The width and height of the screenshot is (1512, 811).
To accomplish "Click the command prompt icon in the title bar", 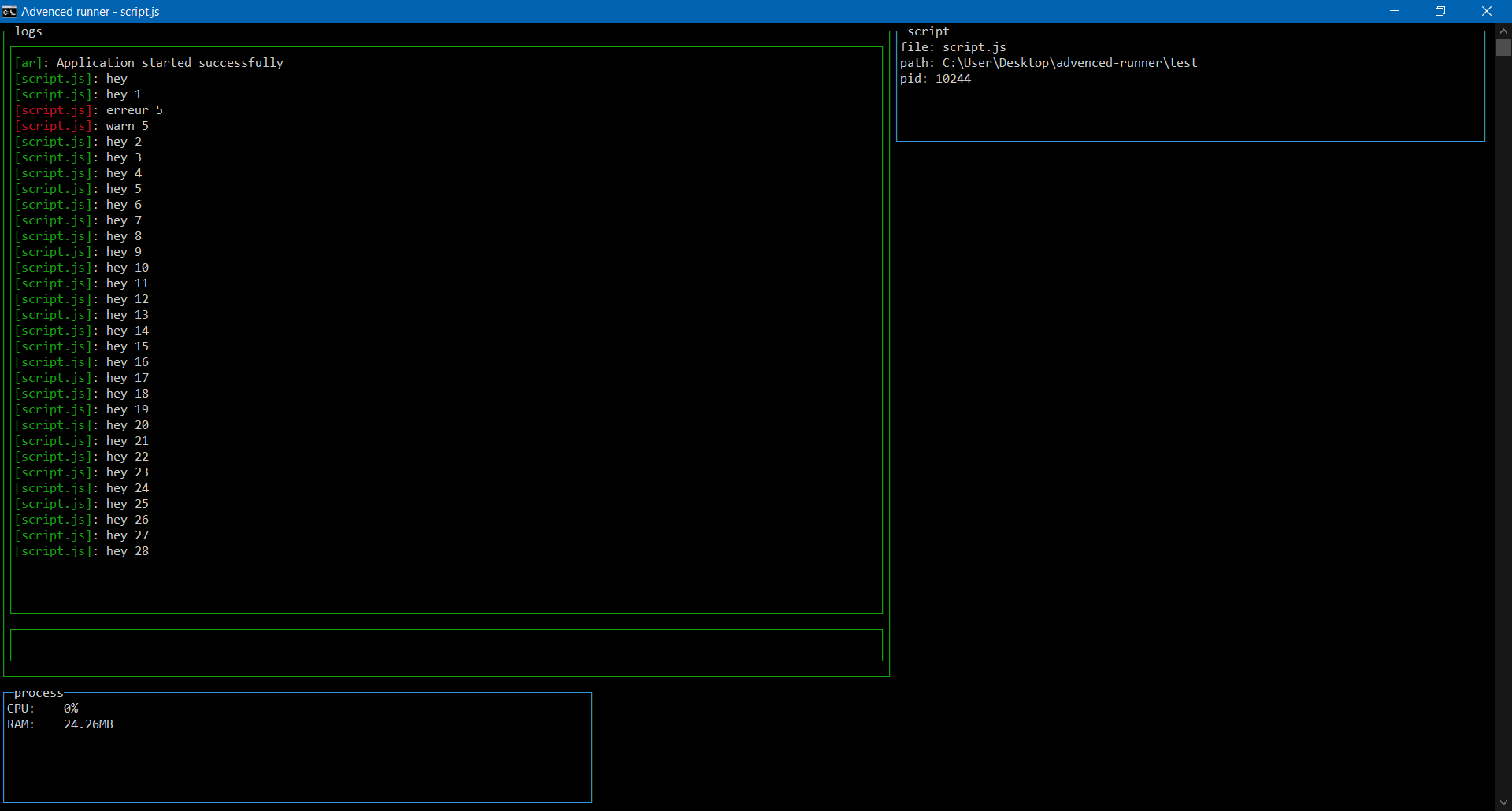I will [9, 11].
